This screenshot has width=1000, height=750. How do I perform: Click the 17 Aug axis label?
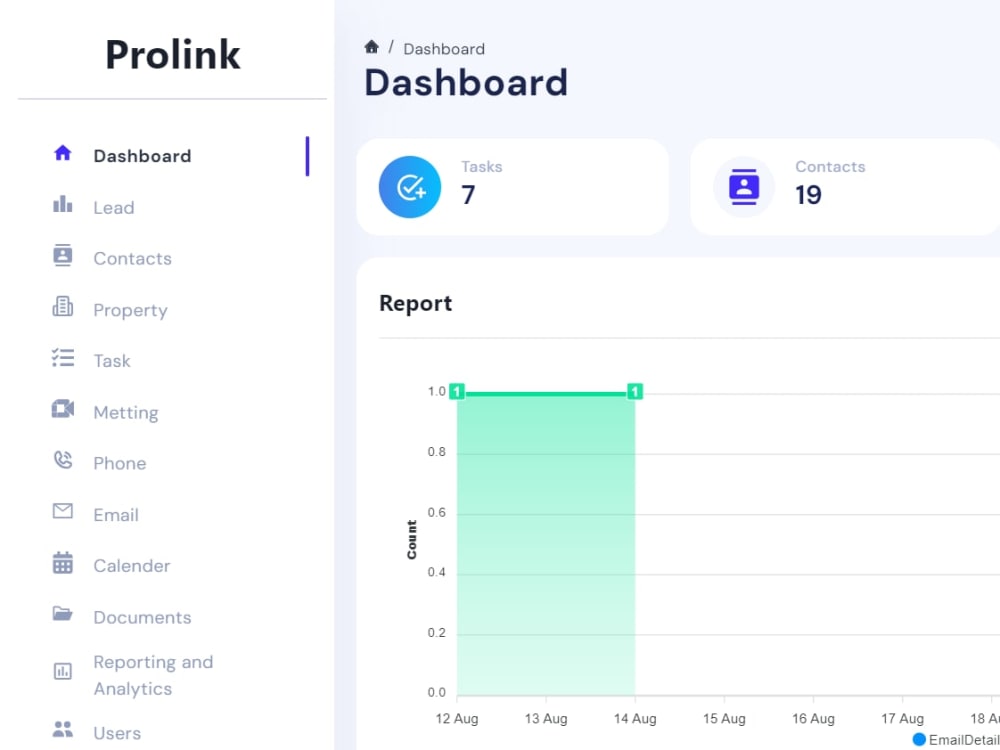pyautogui.click(x=902, y=719)
